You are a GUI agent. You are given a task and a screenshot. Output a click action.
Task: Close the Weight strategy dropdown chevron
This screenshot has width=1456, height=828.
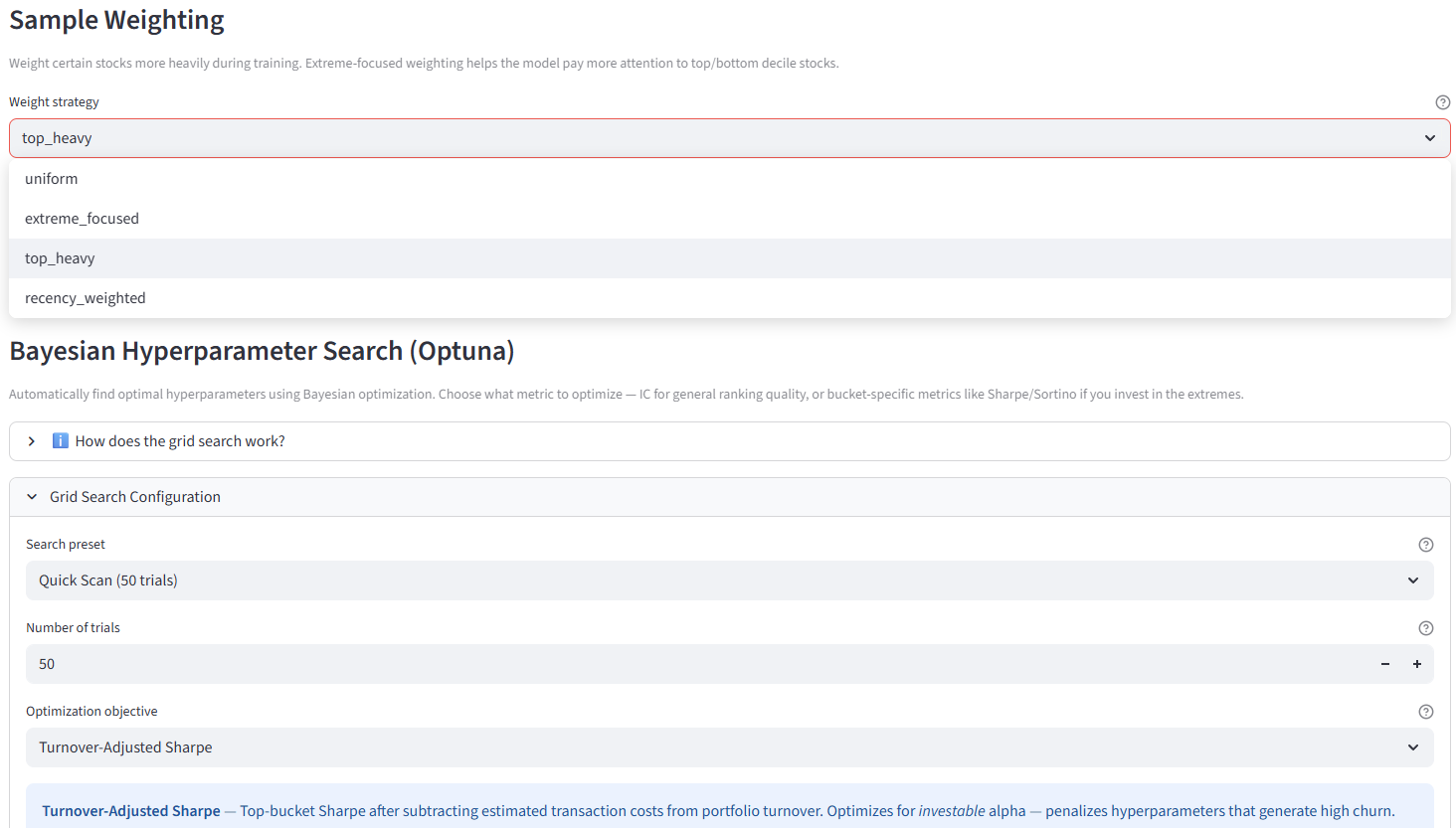click(1429, 138)
